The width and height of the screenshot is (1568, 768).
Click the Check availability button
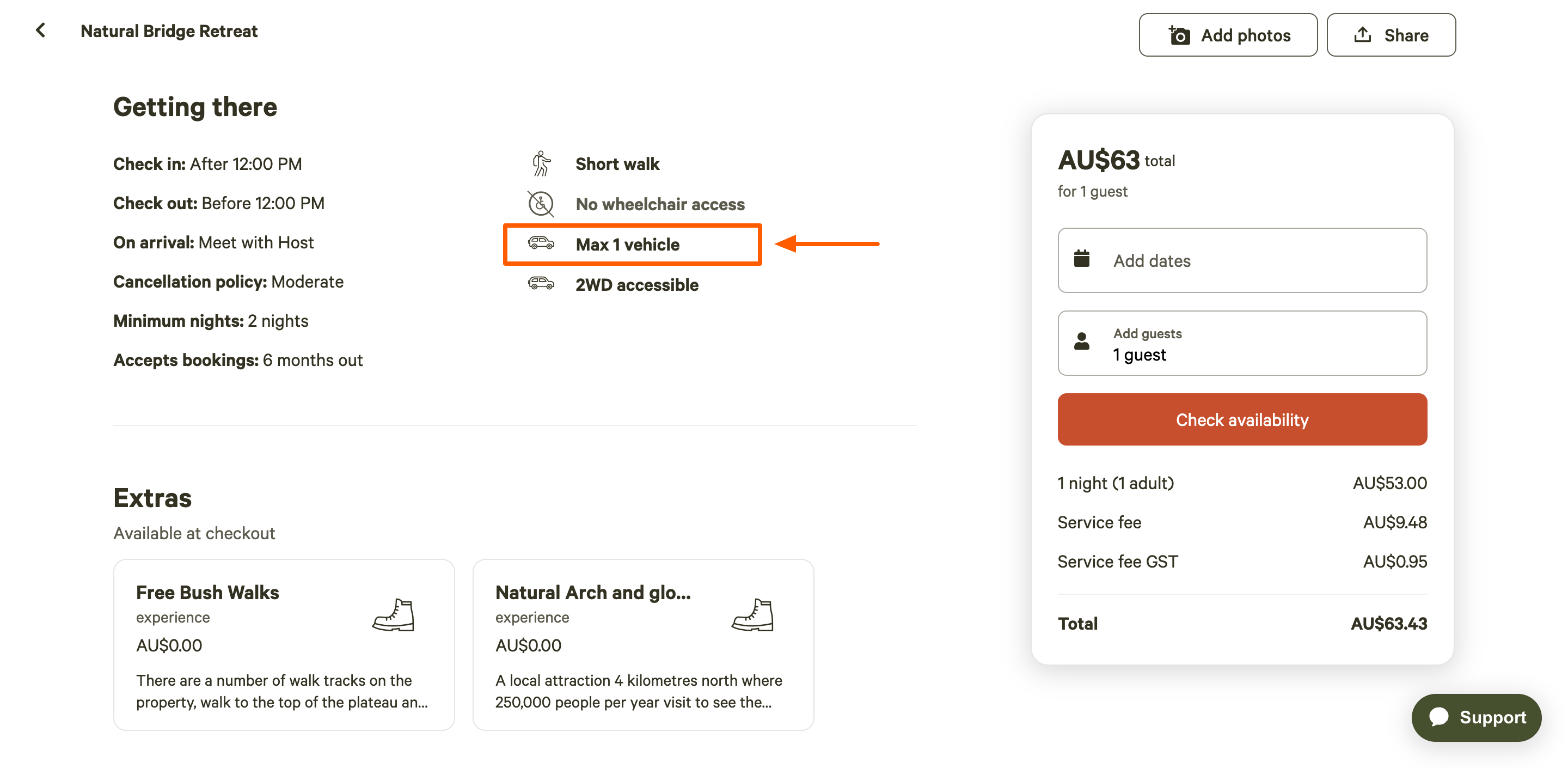1242,419
